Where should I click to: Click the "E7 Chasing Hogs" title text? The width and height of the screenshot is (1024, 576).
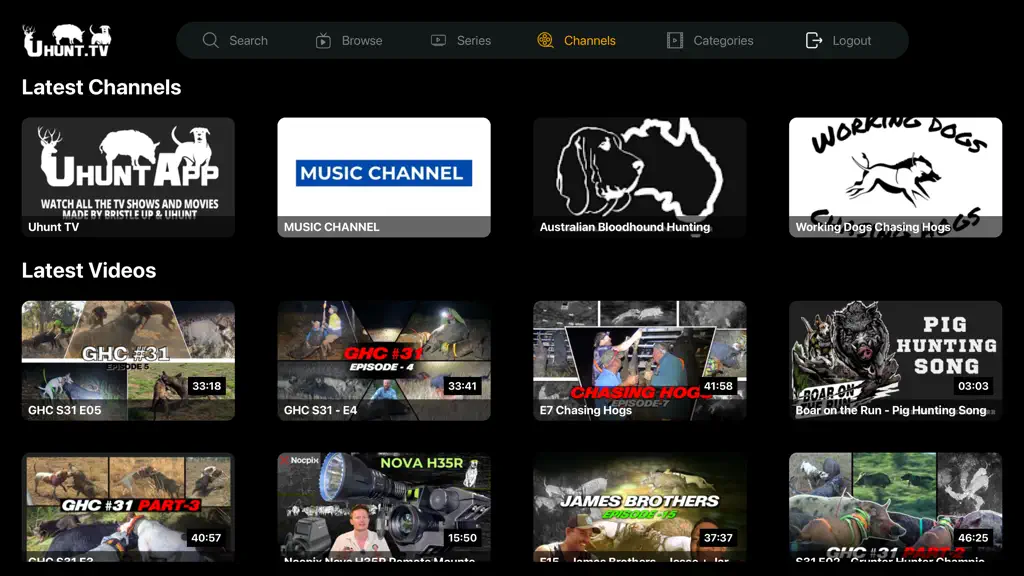click(586, 410)
